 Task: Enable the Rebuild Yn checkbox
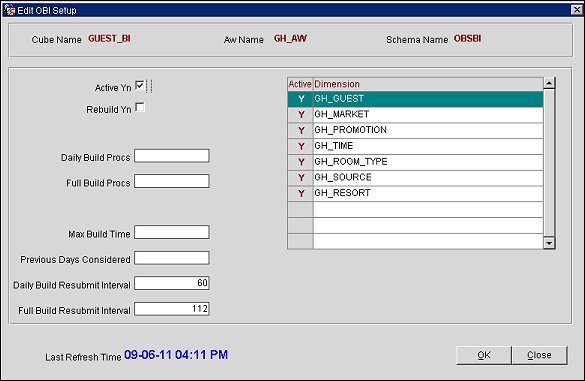pos(140,107)
